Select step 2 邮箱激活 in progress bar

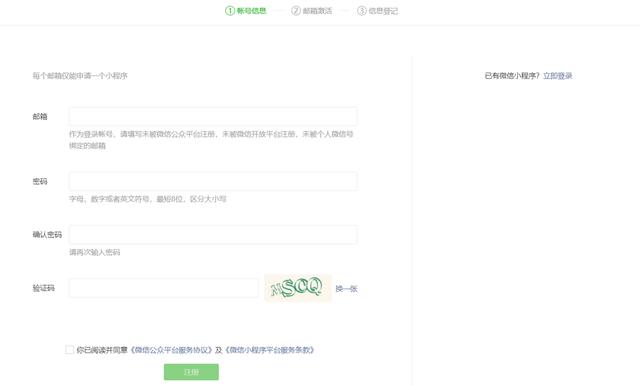pos(312,11)
